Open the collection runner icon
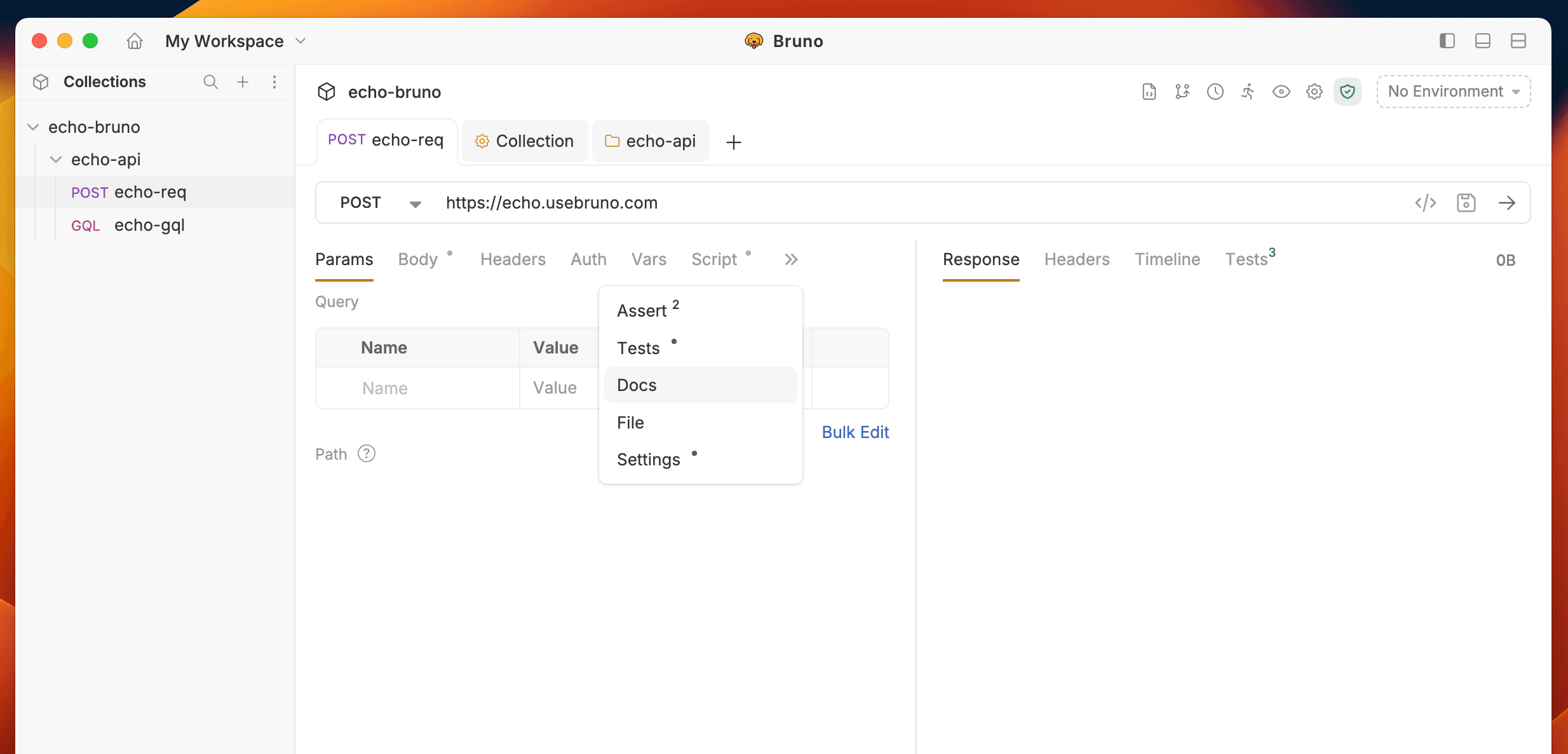Image resolution: width=1568 pixels, height=754 pixels. (1248, 92)
